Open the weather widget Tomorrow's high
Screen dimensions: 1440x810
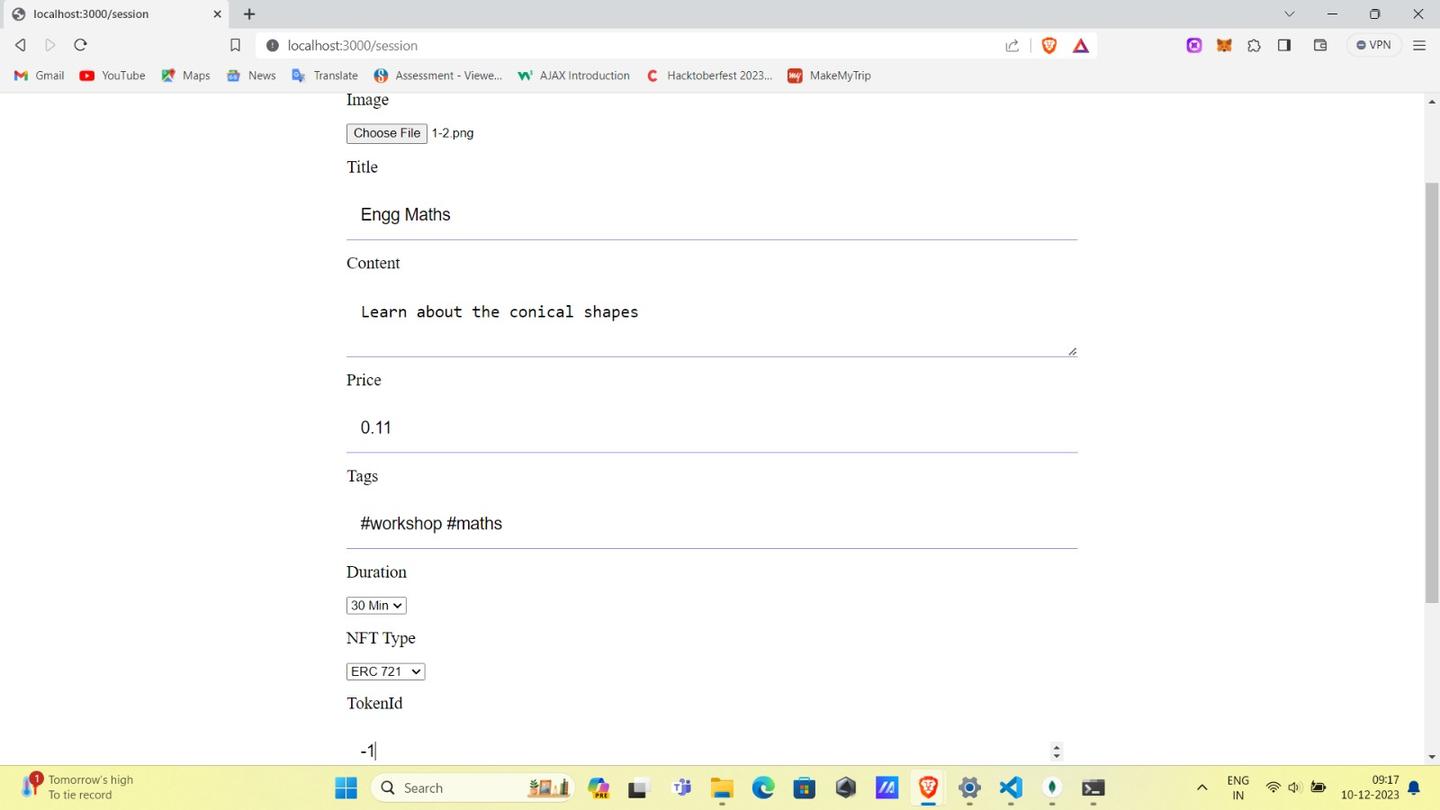[x=78, y=788]
